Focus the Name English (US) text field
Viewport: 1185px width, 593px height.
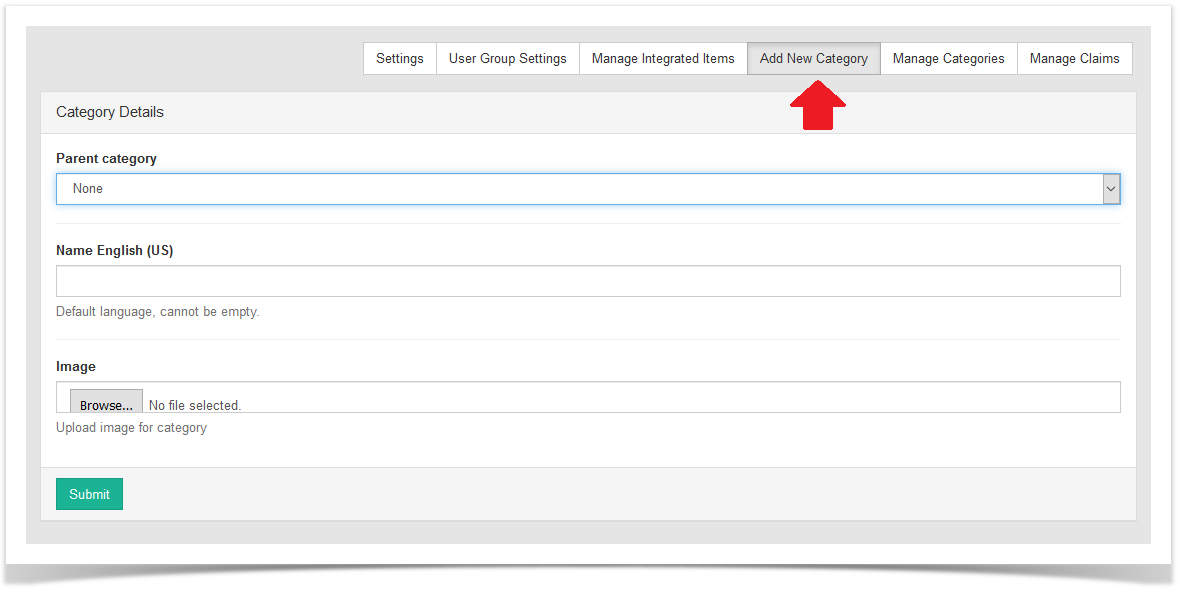[588, 281]
